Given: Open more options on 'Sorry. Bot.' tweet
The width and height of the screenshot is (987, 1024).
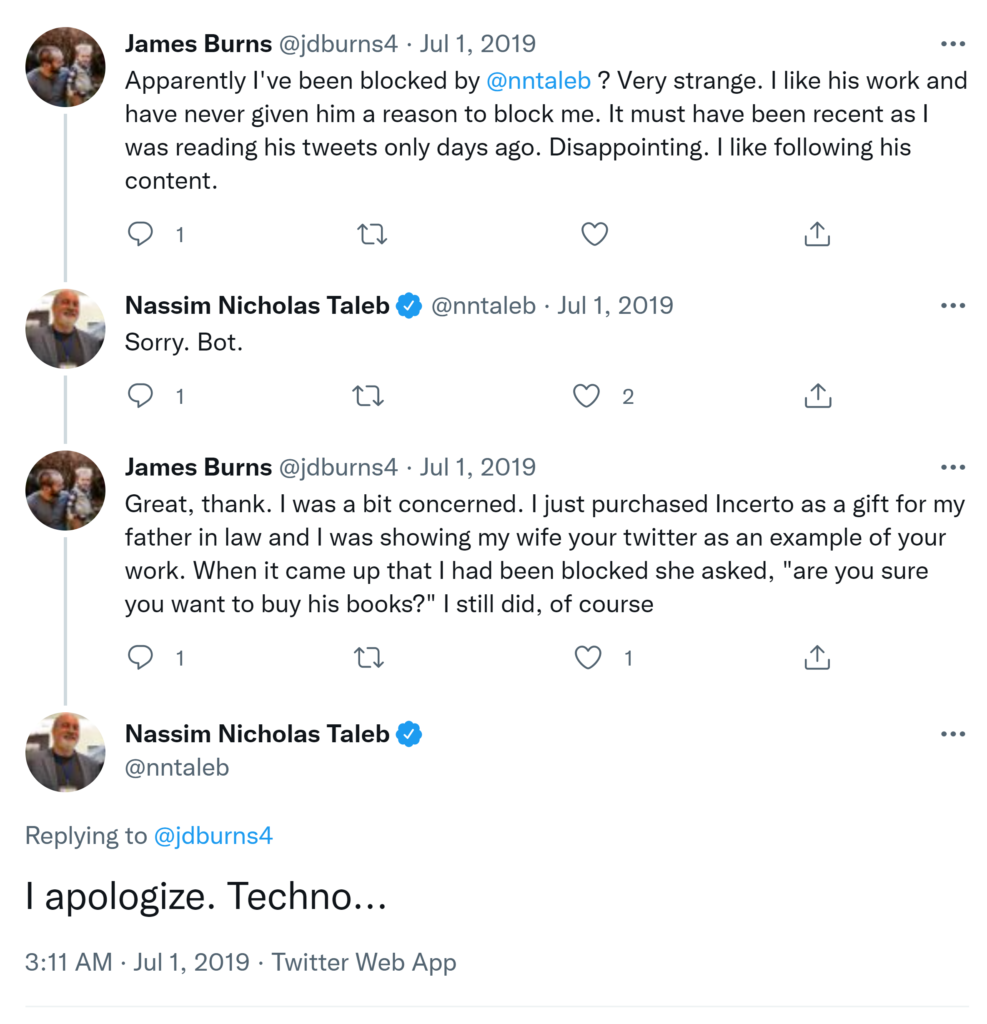Looking at the screenshot, I should click(953, 306).
